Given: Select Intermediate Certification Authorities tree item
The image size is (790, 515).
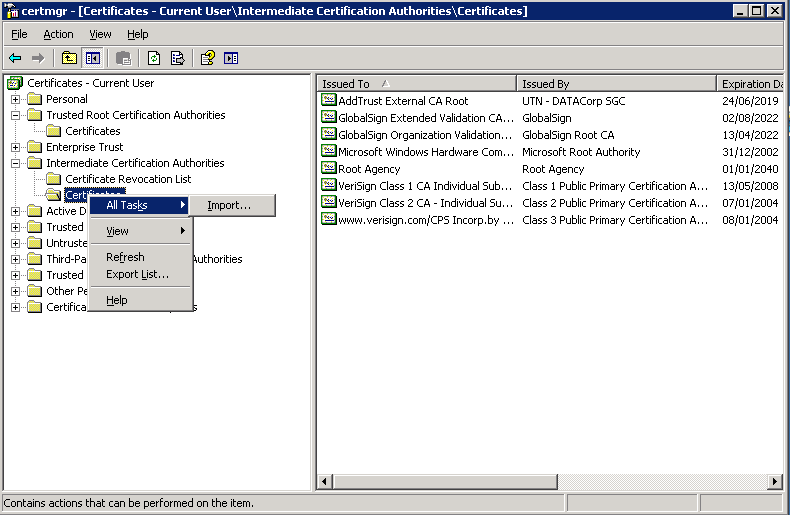Looking at the screenshot, I should coord(135,163).
